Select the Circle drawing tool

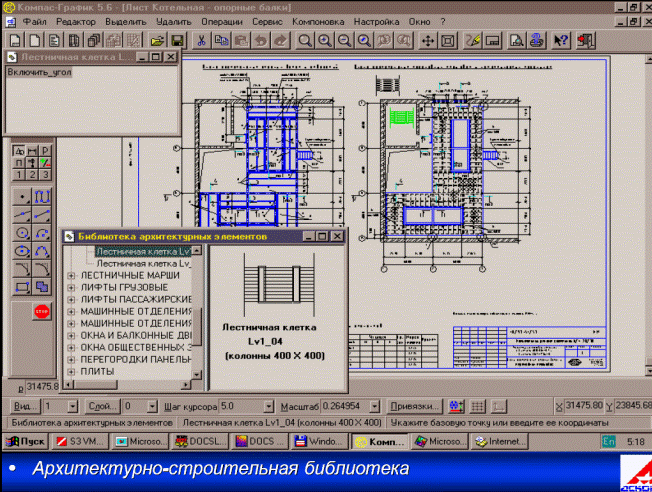pos(22,233)
